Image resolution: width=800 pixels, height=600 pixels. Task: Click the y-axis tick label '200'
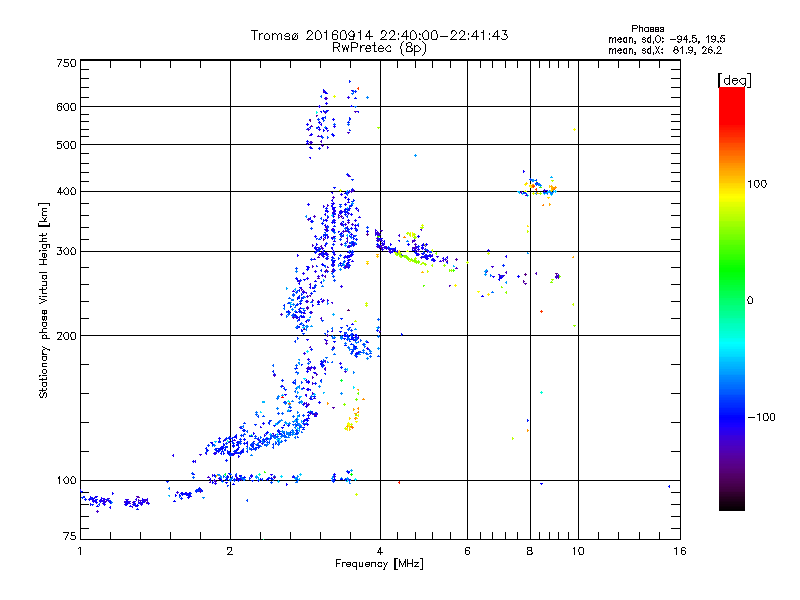pos(67,336)
